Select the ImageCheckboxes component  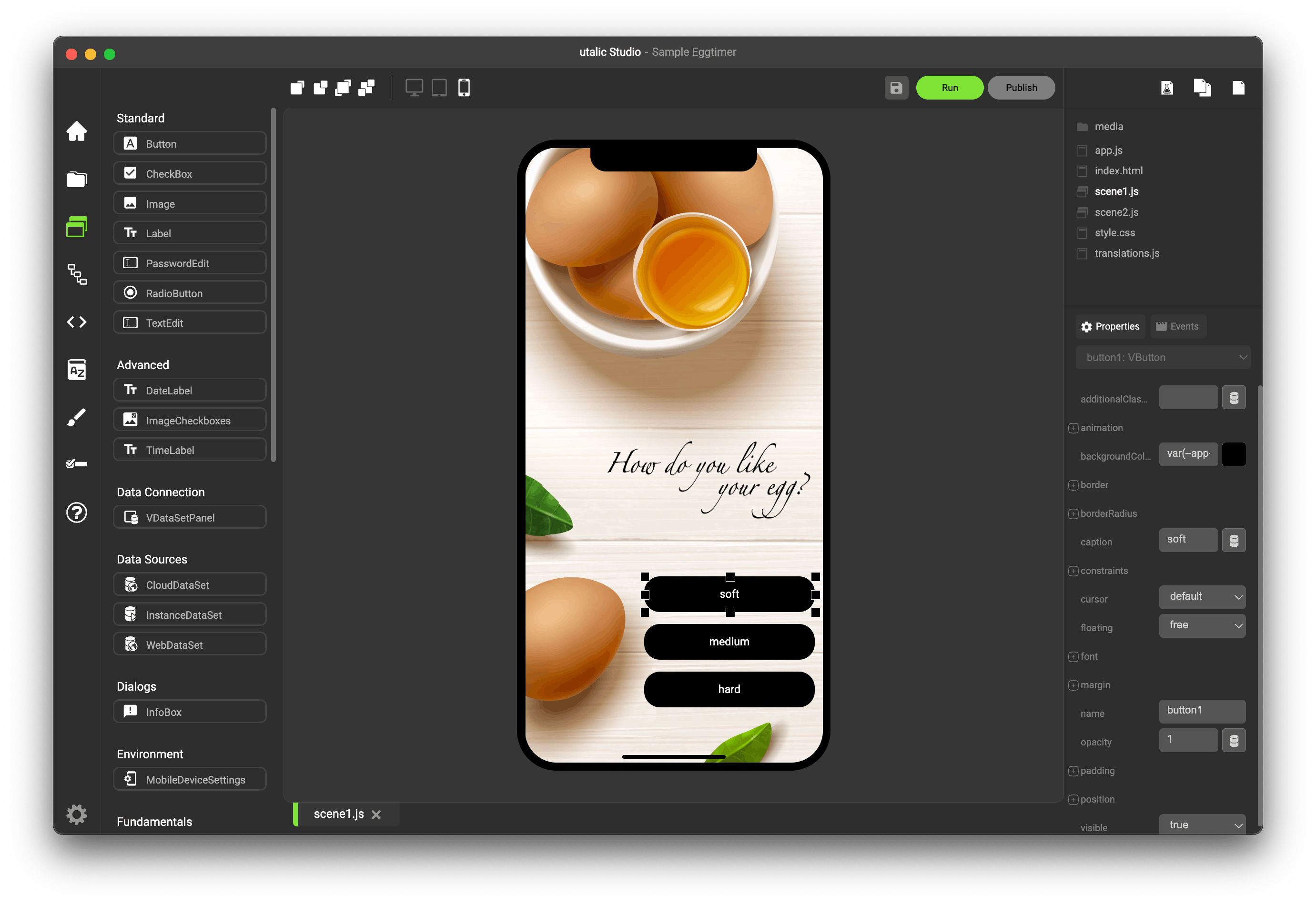click(190, 420)
